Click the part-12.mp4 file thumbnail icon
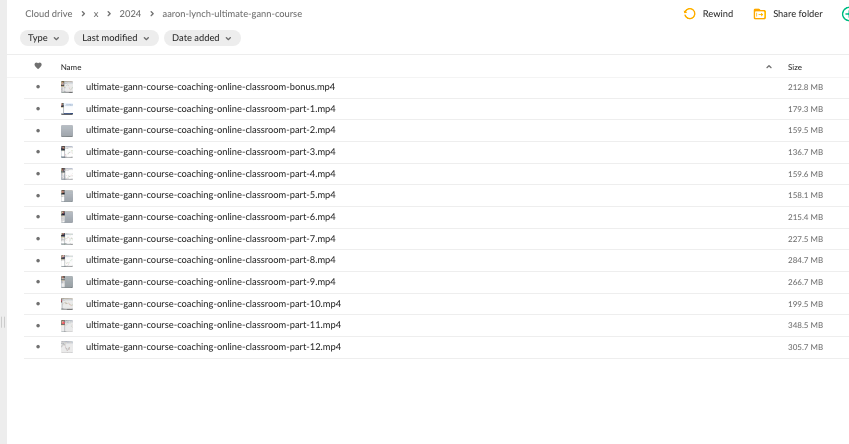The width and height of the screenshot is (849, 444). tap(67, 347)
